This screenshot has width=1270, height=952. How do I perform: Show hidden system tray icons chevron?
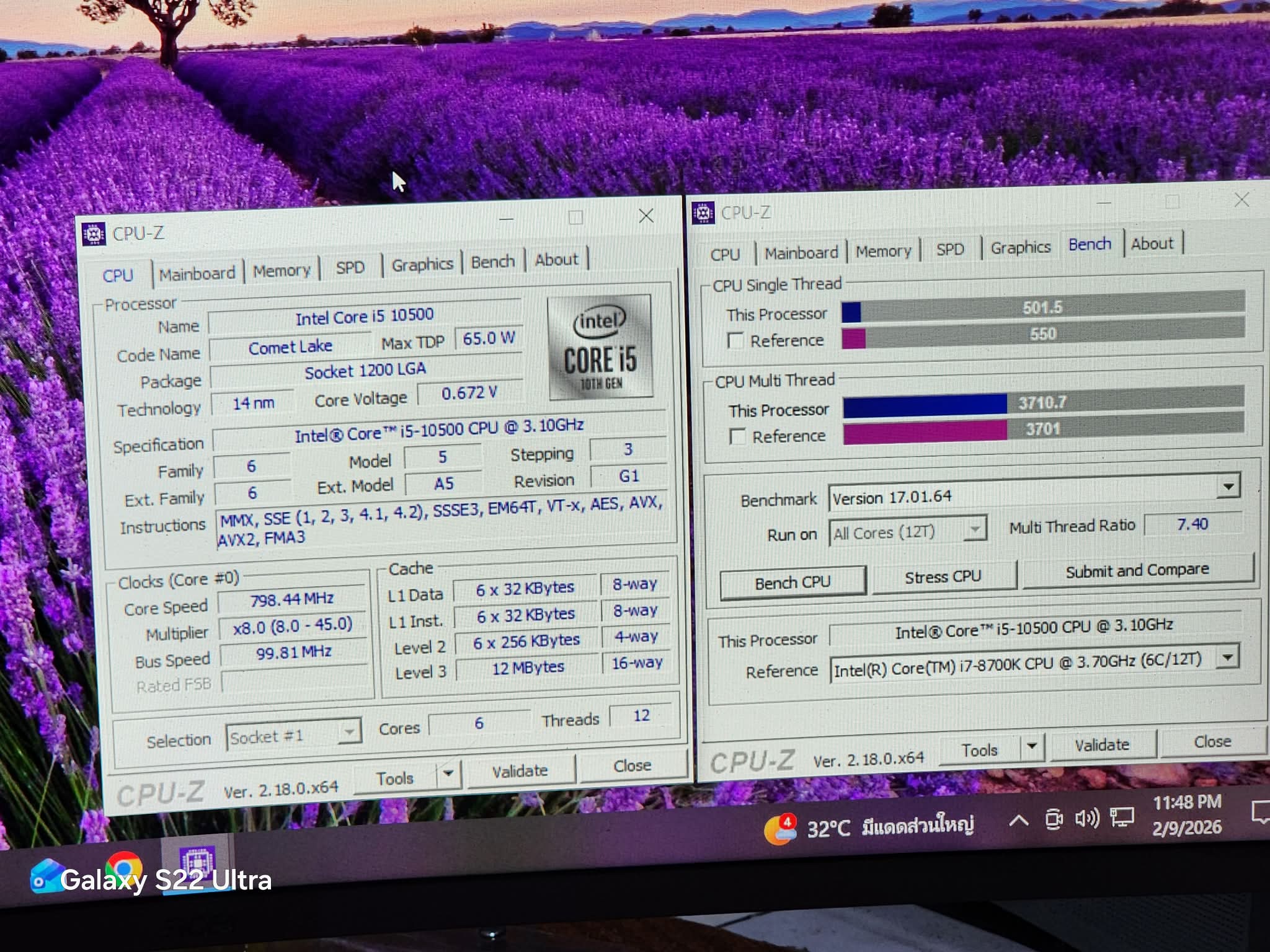1018,821
